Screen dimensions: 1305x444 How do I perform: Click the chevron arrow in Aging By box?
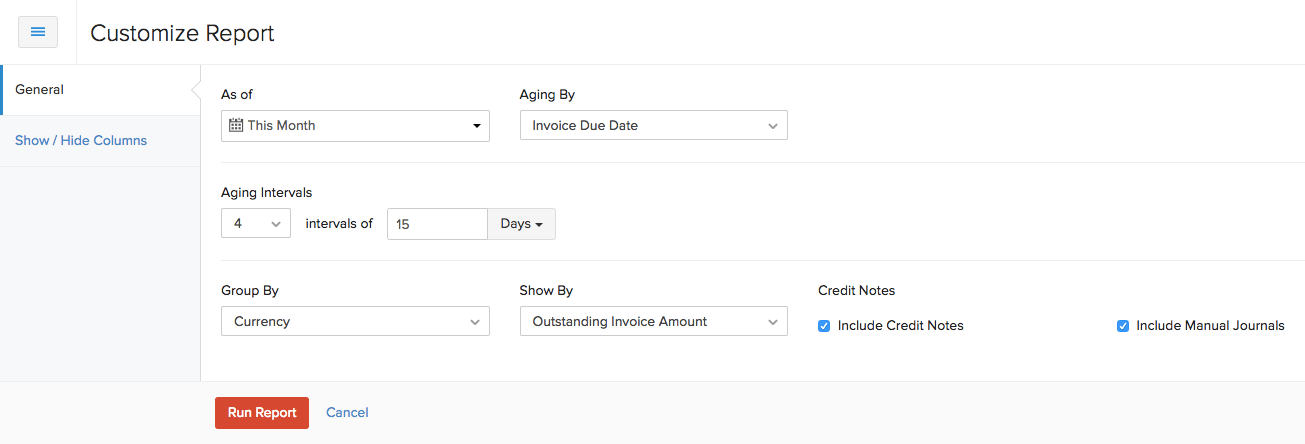(x=773, y=126)
